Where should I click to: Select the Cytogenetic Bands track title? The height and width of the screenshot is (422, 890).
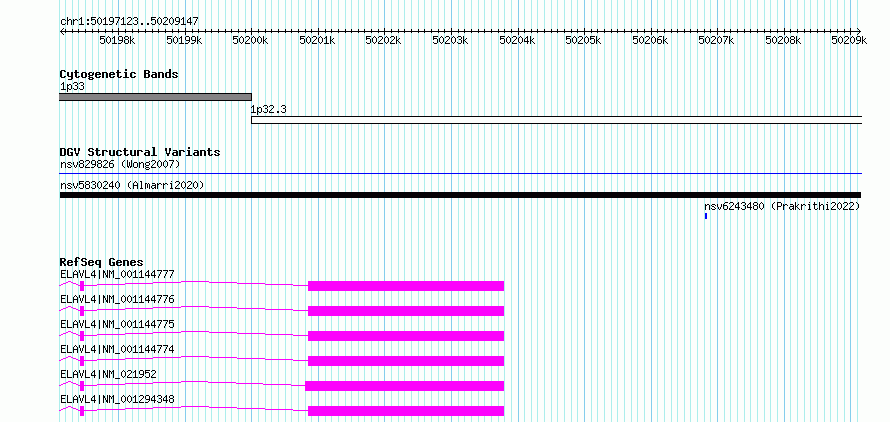[x=119, y=74]
